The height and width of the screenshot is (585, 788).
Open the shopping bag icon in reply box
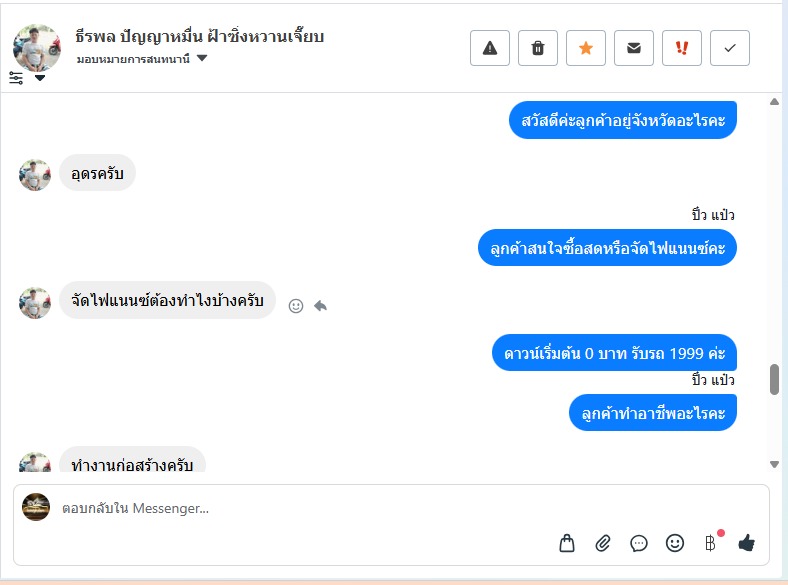(567, 543)
